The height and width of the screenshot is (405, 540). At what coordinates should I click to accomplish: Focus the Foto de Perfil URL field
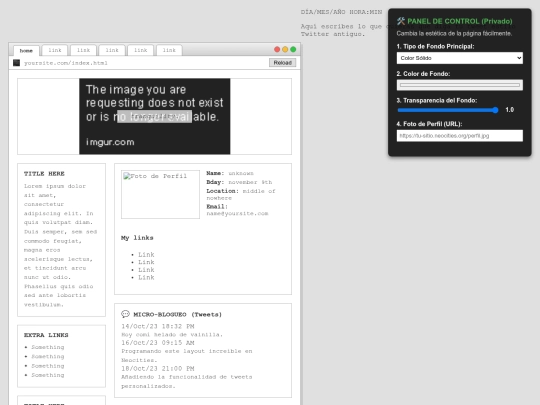click(459, 136)
